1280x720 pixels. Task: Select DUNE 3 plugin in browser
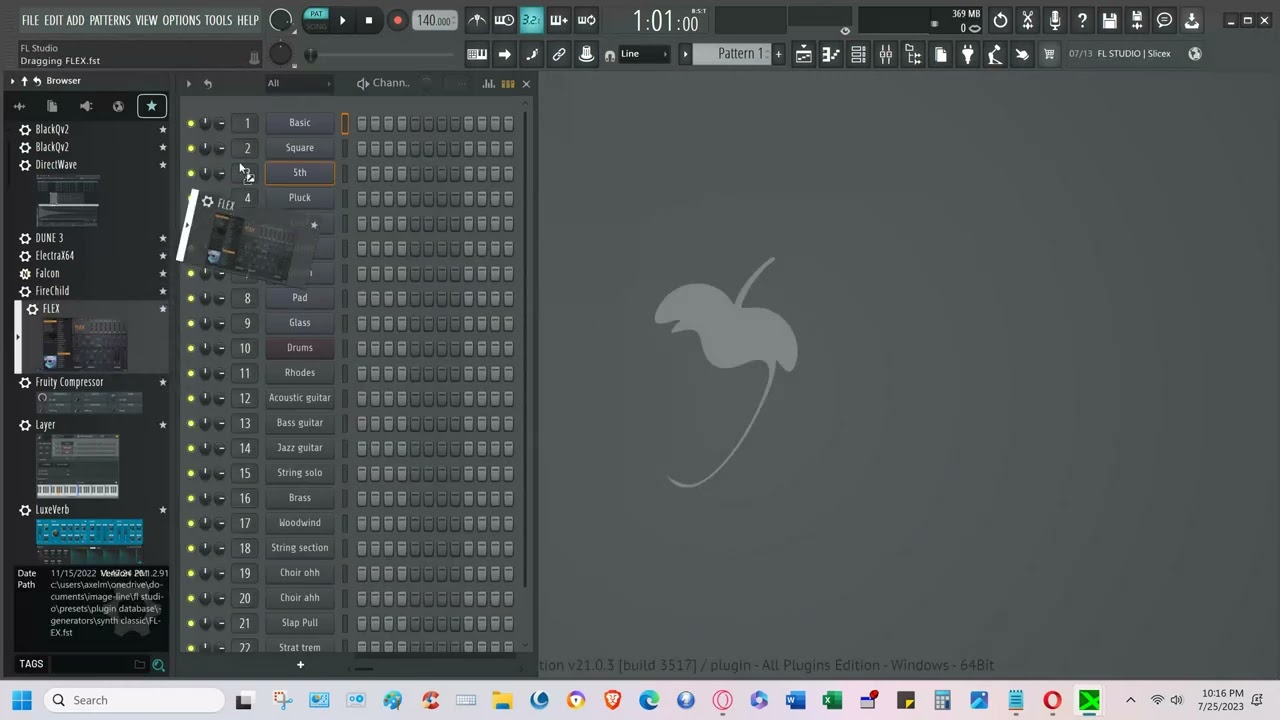pos(49,238)
